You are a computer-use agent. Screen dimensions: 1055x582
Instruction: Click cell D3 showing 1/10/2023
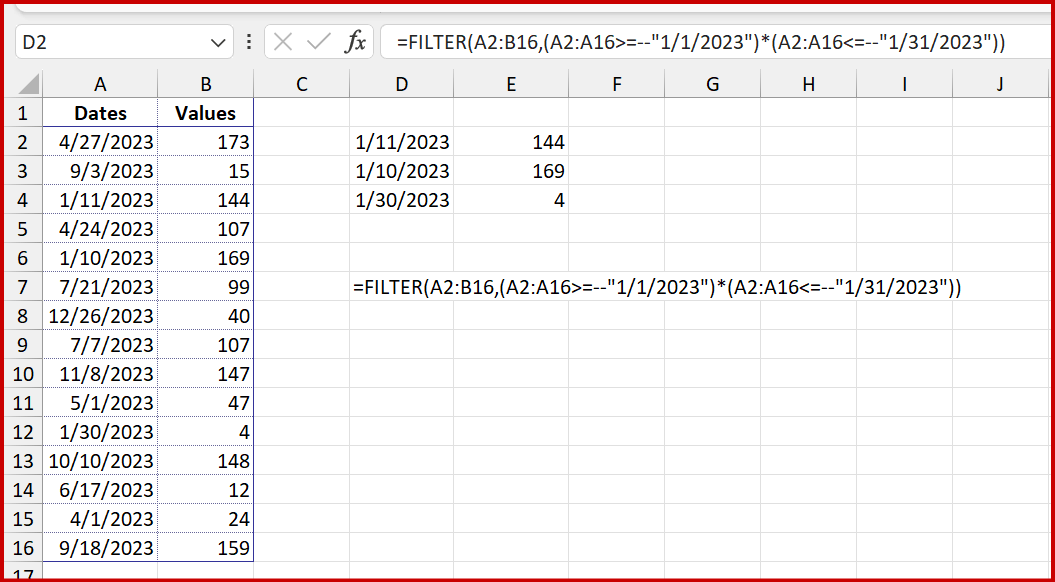pos(401,171)
